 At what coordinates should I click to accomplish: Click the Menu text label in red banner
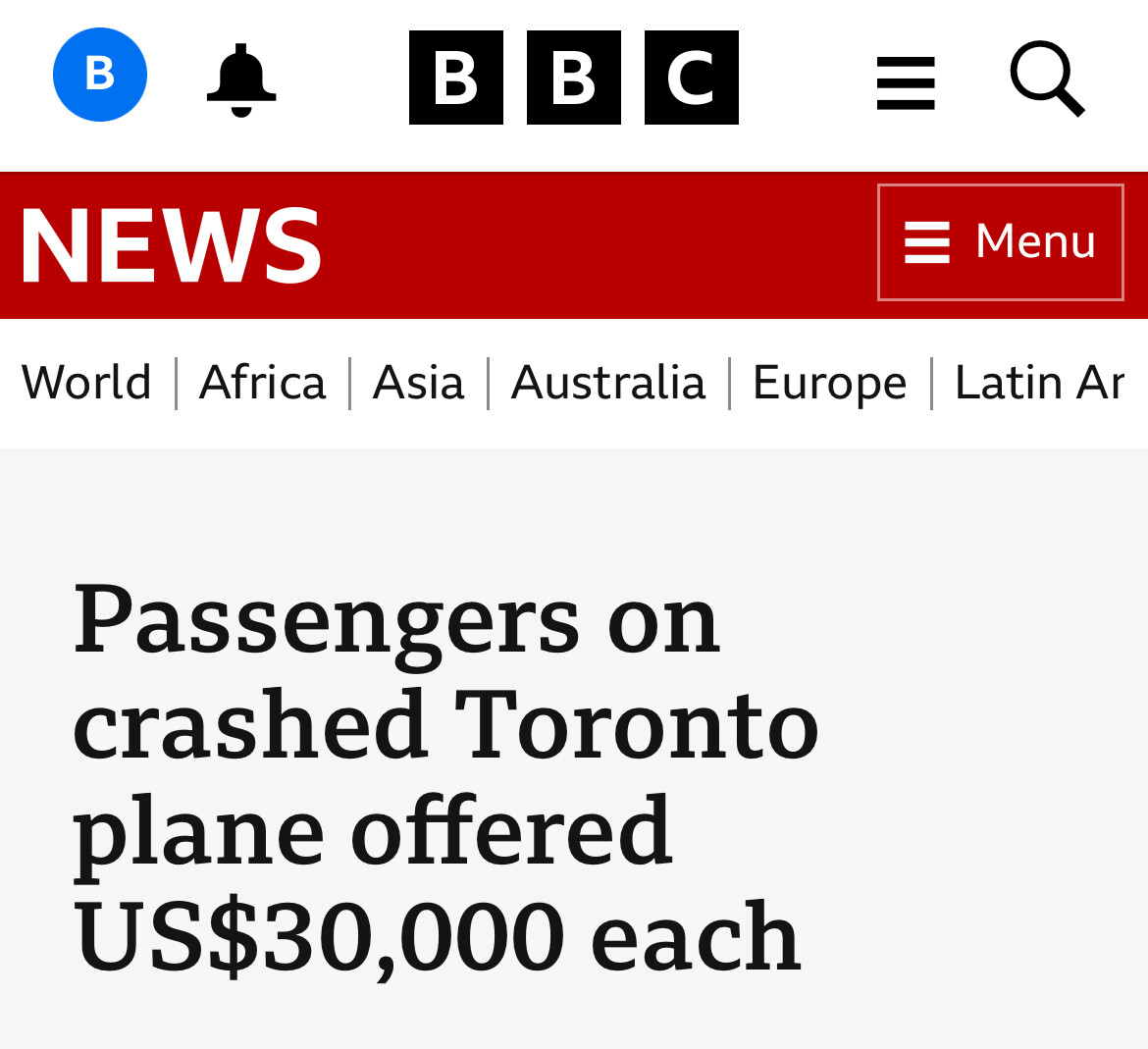(x=1035, y=240)
